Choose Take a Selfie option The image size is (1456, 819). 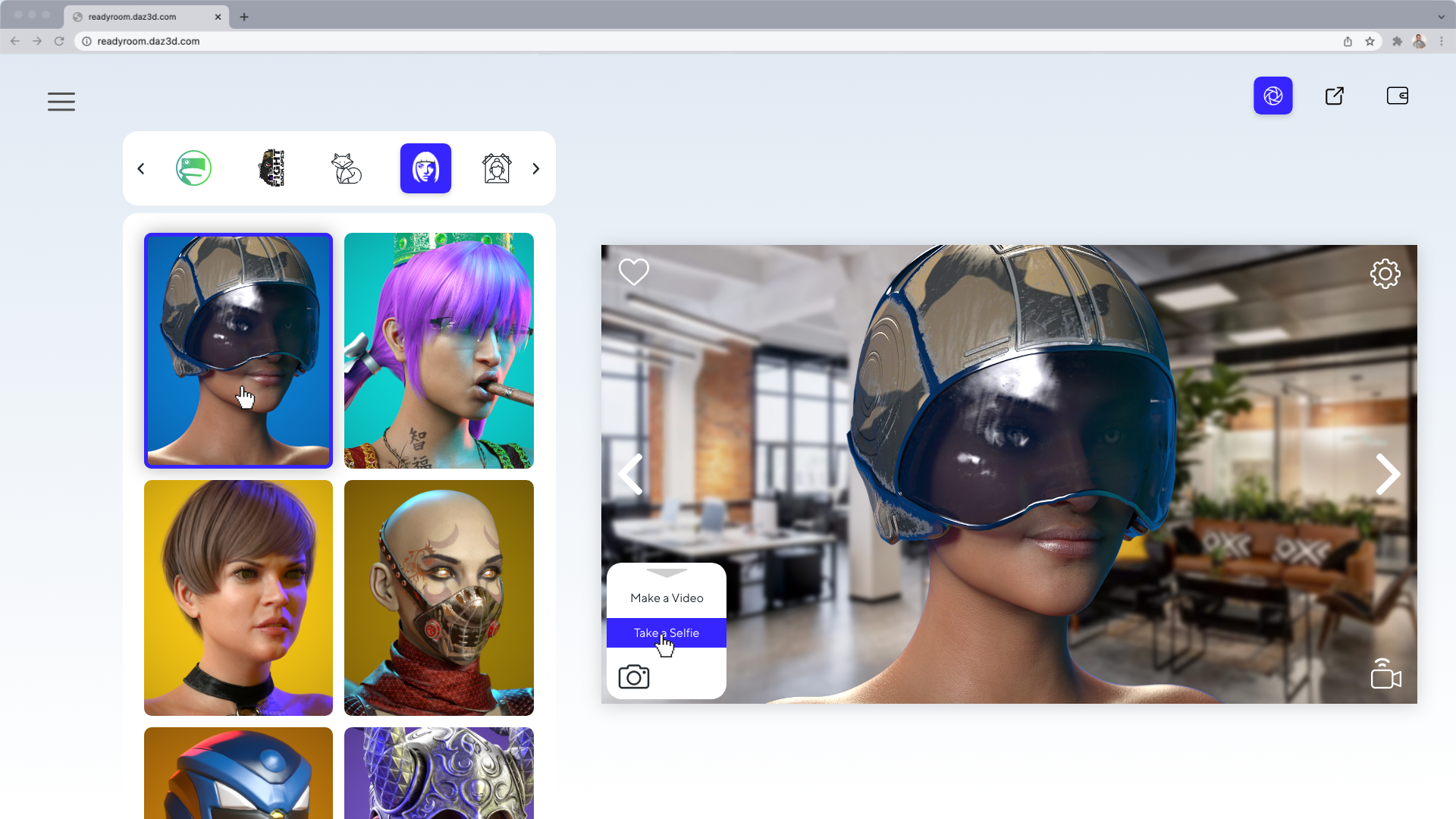pos(667,633)
